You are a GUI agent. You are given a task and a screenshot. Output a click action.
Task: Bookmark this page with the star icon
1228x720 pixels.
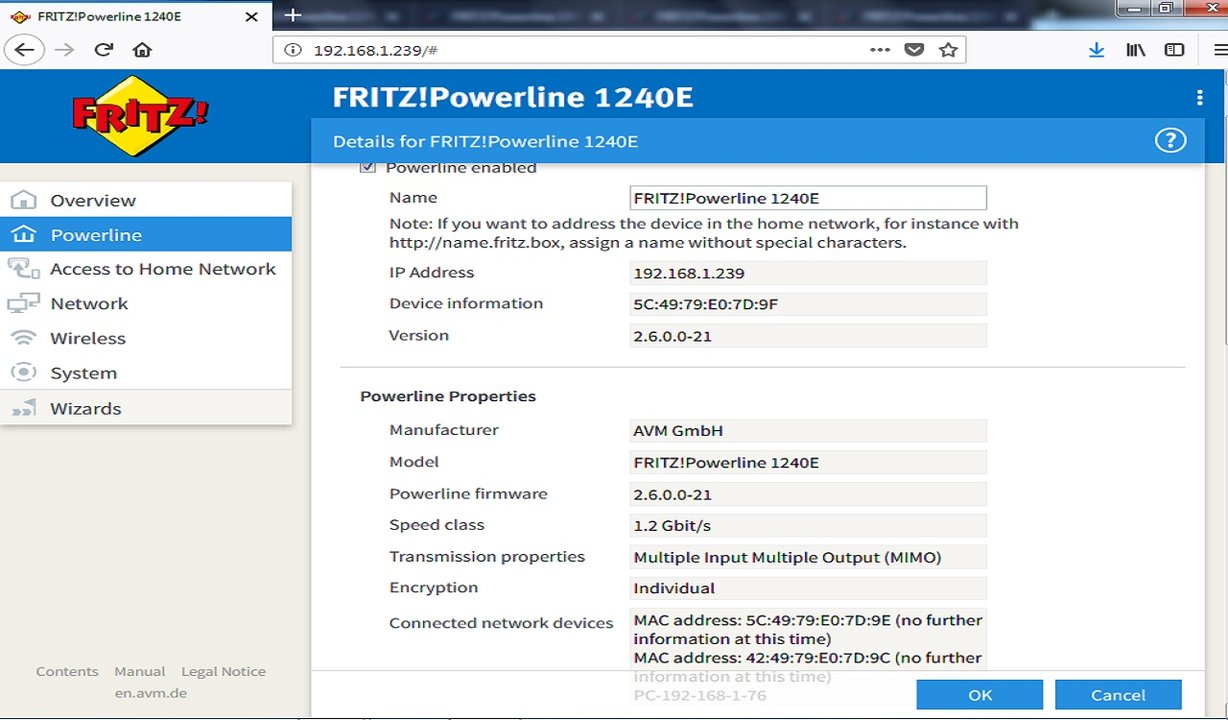pos(948,50)
